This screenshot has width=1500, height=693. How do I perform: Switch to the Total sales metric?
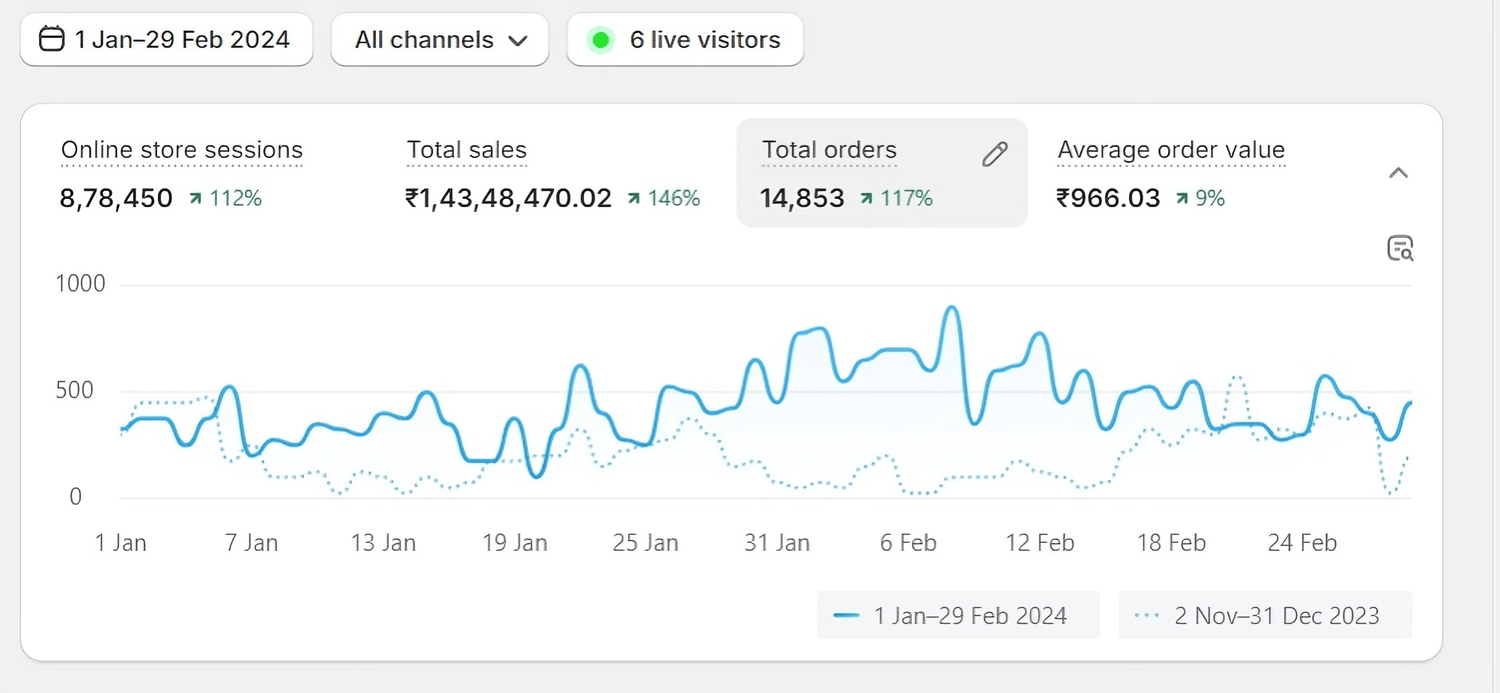coord(466,151)
